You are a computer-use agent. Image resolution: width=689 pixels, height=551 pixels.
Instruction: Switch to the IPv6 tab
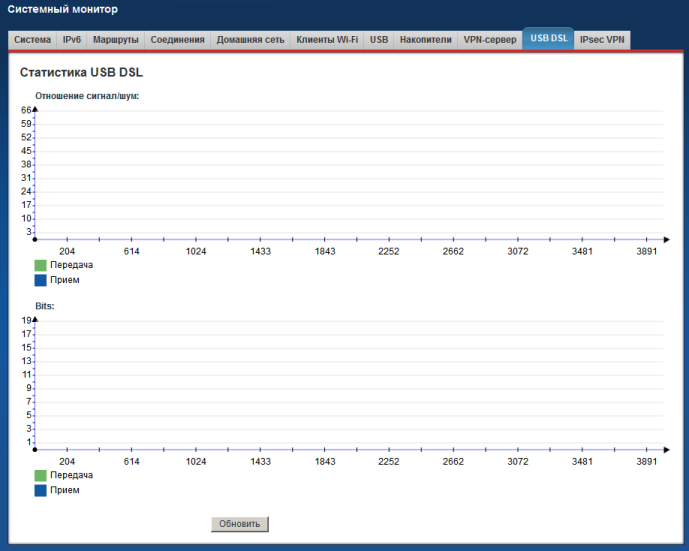click(x=72, y=40)
